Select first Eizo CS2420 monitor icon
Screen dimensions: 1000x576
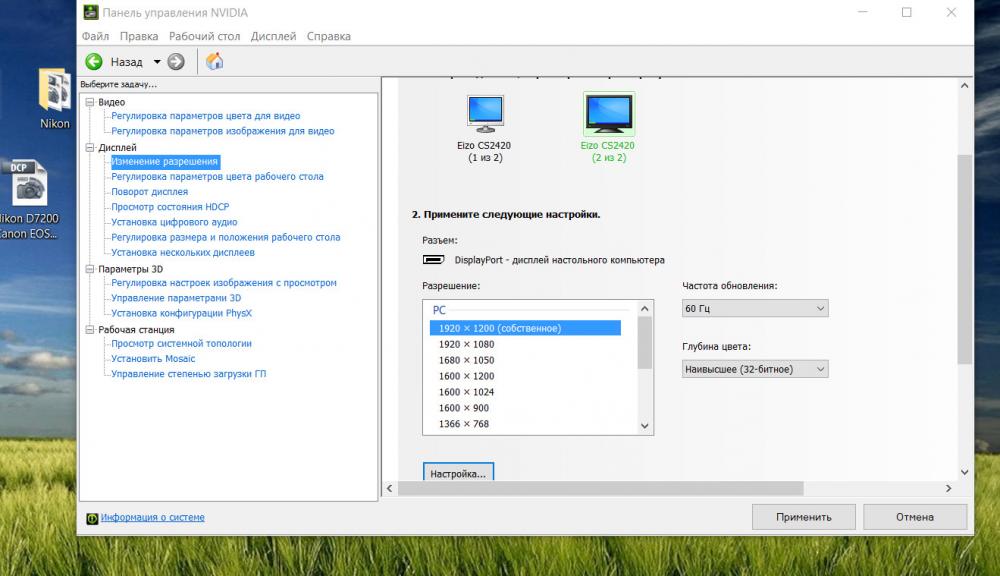(485, 114)
